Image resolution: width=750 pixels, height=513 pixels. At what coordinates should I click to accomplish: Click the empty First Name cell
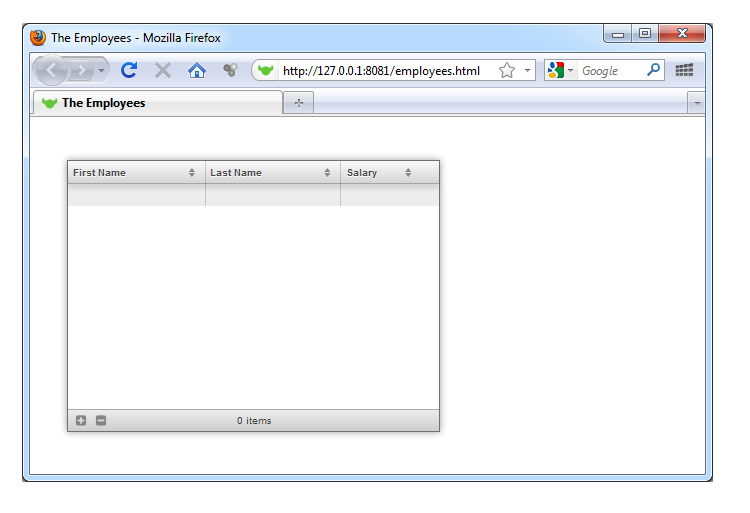point(136,195)
